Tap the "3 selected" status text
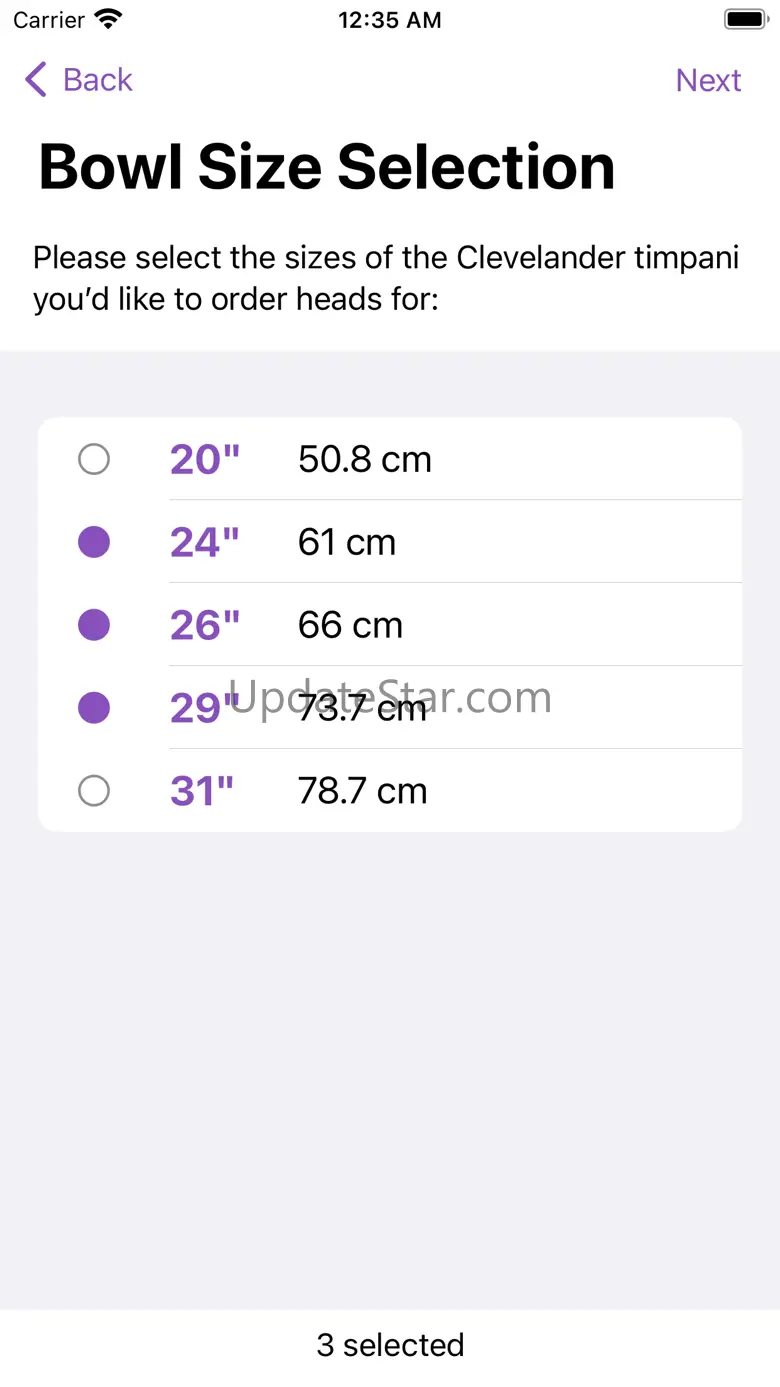 [x=390, y=1345]
